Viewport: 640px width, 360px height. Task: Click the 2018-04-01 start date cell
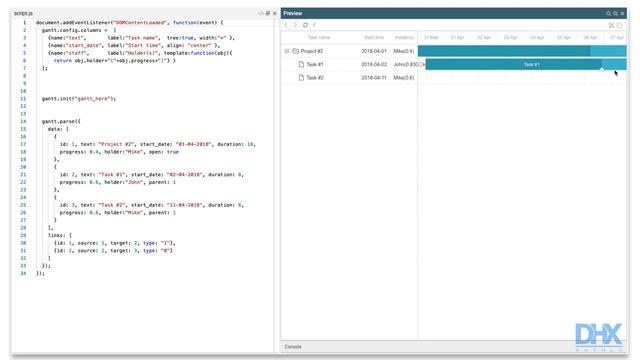374,51
